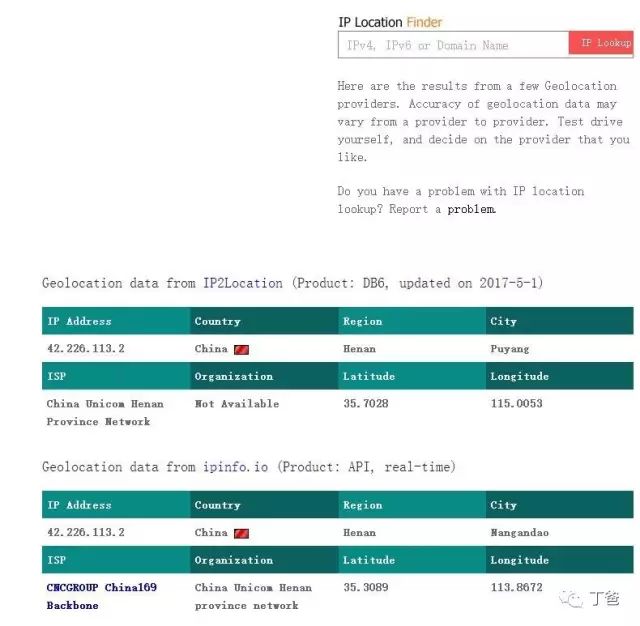Select Not Available organization value
Viewport: 640px width, 626px height.
237,404
